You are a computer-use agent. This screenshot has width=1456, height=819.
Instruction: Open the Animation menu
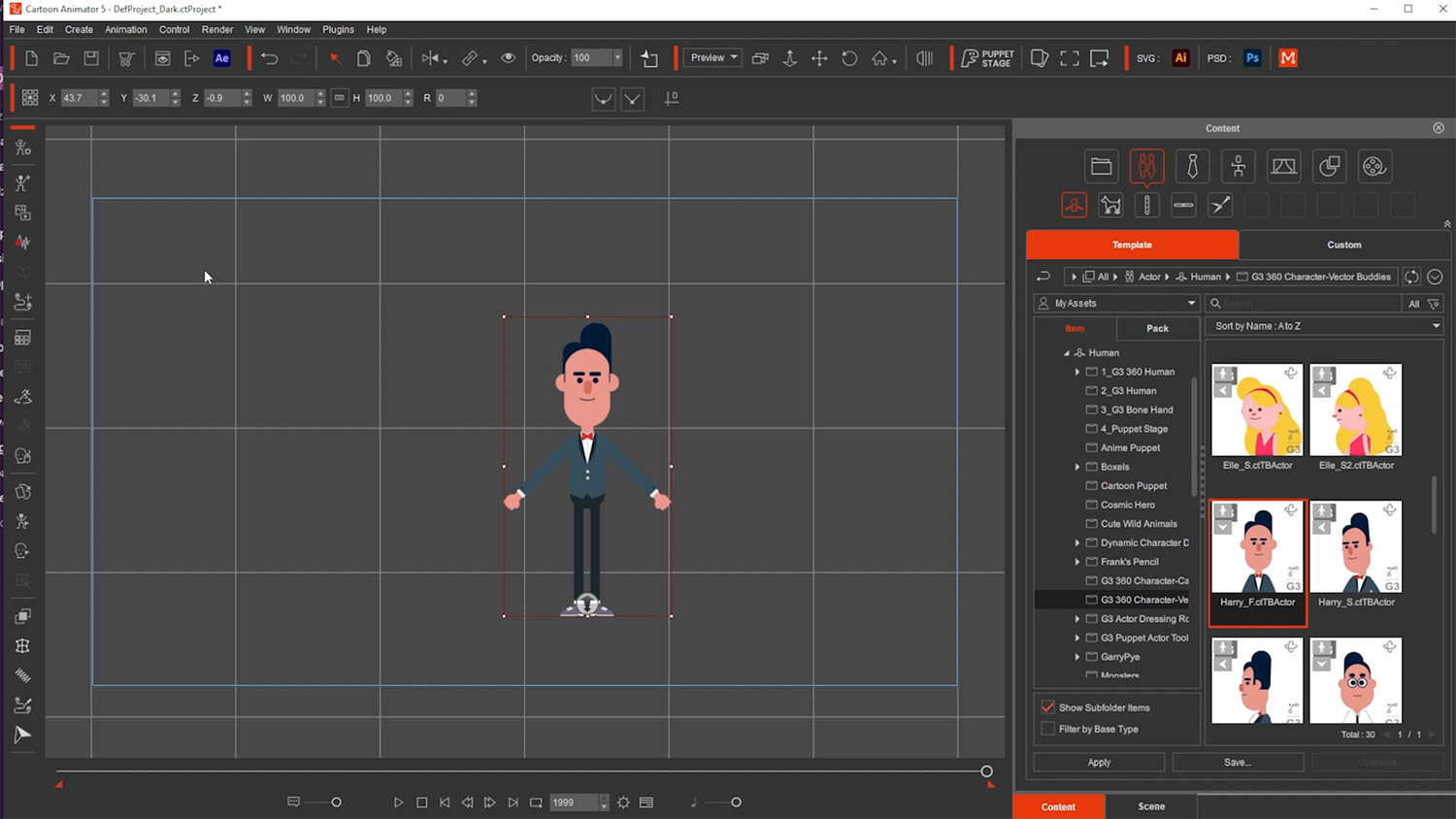point(126,29)
